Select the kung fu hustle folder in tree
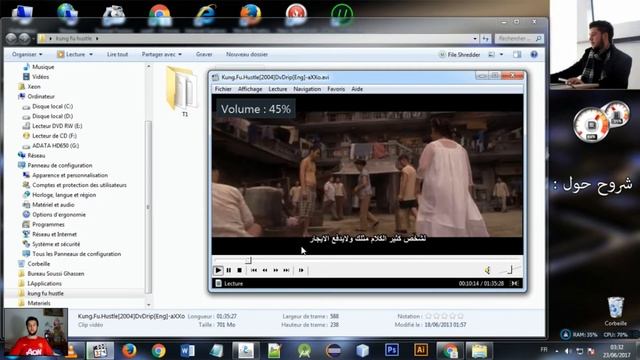640x360 pixels. click(x=45, y=293)
